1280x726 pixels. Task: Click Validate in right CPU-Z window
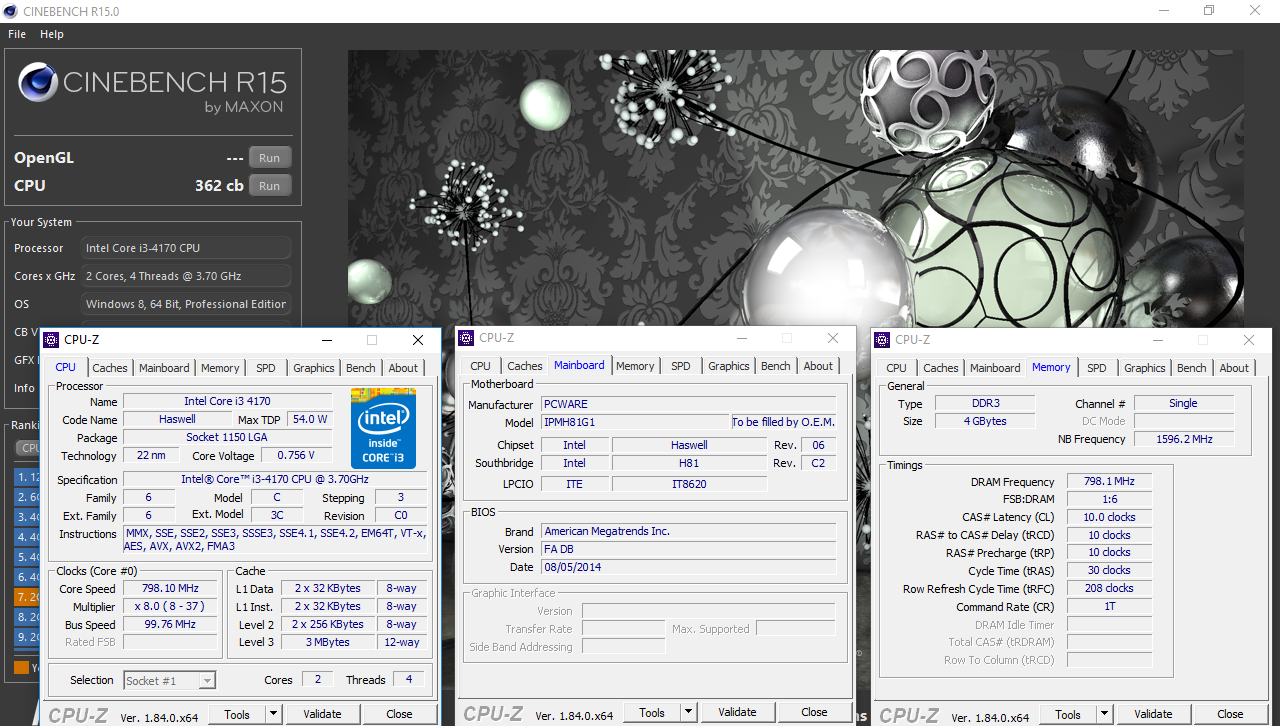click(x=1153, y=714)
